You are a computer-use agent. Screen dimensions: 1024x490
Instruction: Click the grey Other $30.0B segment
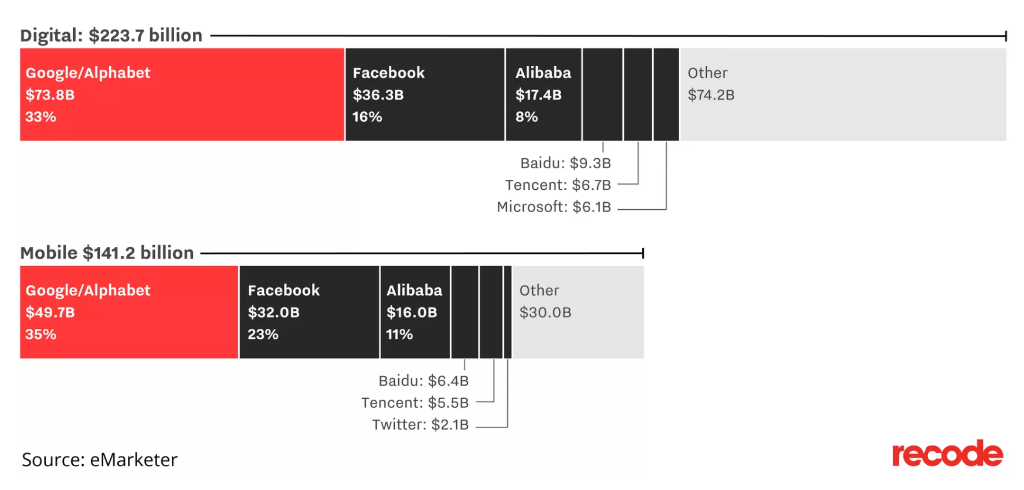coord(579,312)
